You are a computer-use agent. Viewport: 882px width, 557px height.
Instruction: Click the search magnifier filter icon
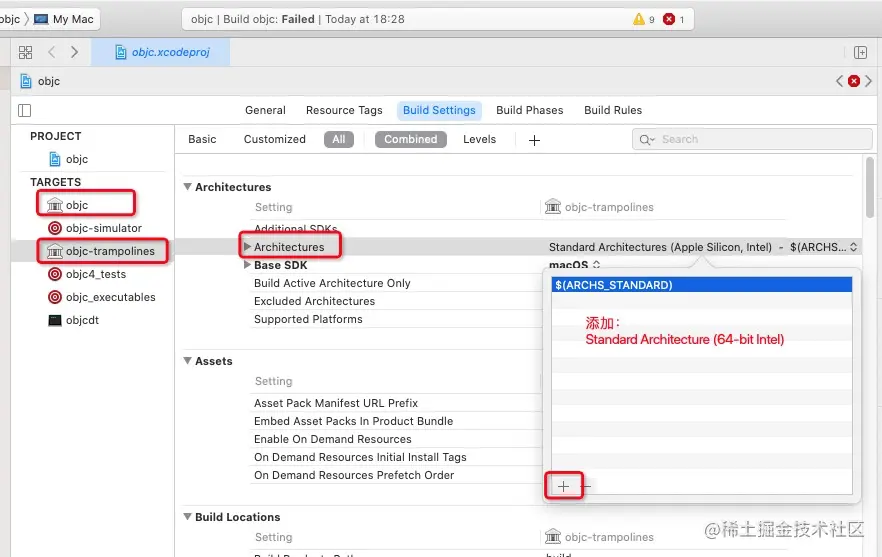coord(646,140)
